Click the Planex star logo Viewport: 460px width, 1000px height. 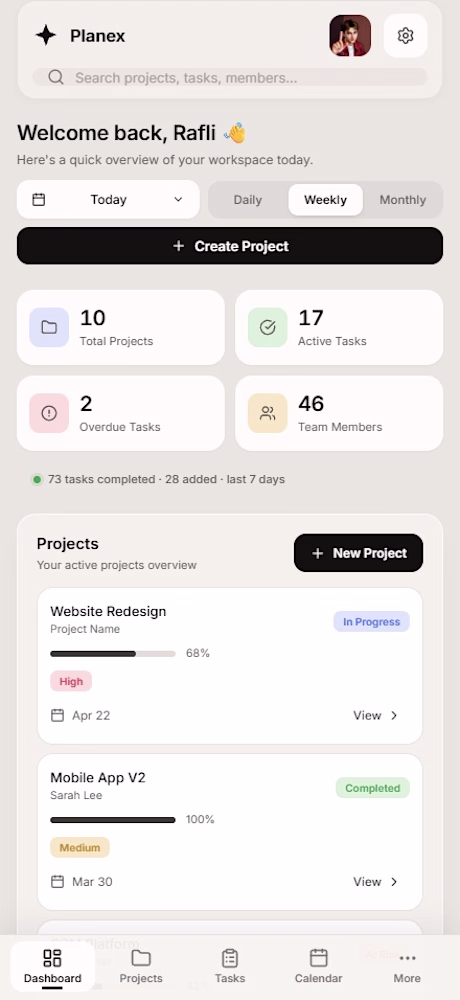46,36
